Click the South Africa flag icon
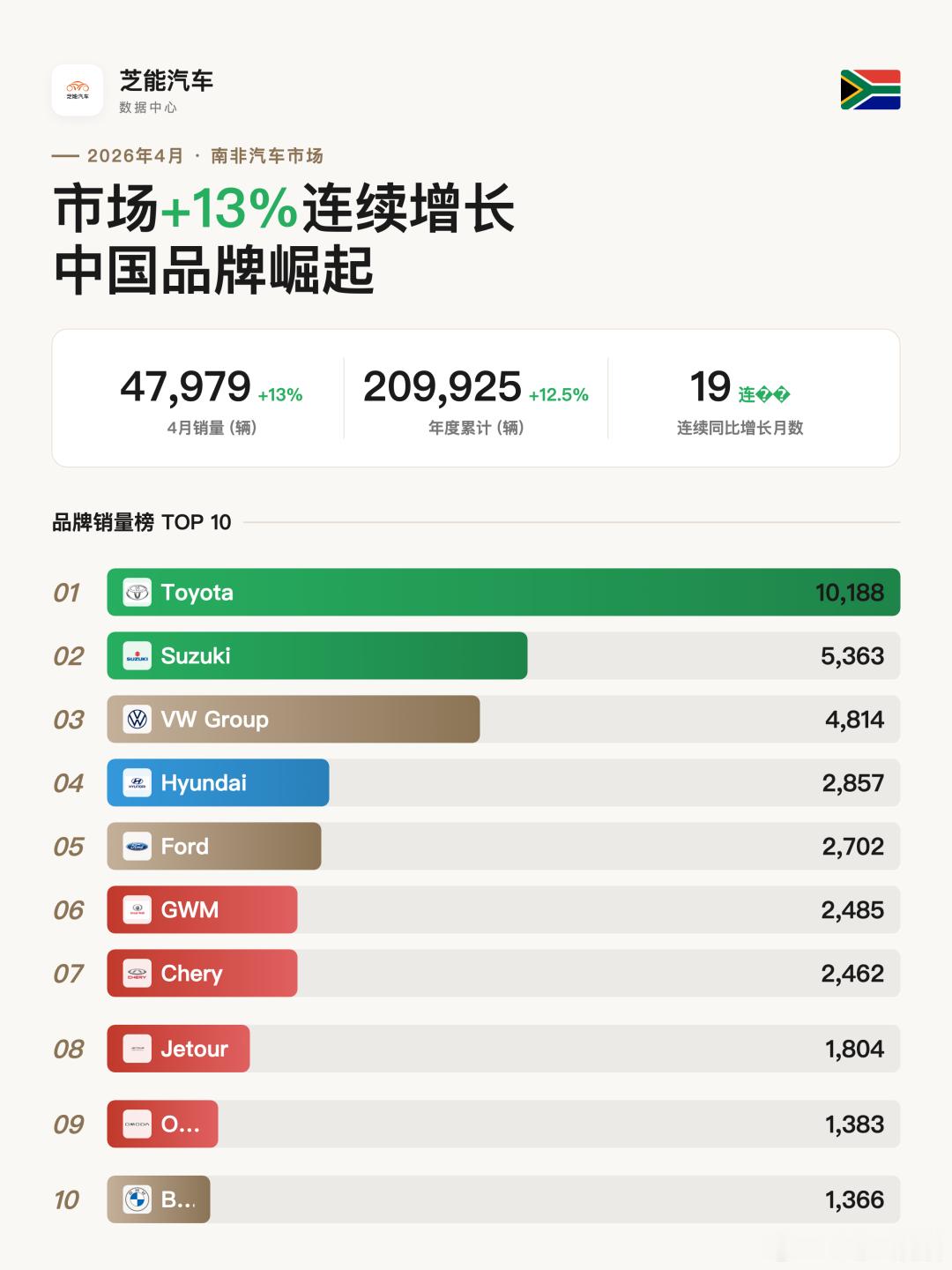This screenshot has width=952, height=1270. (x=870, y=90)
